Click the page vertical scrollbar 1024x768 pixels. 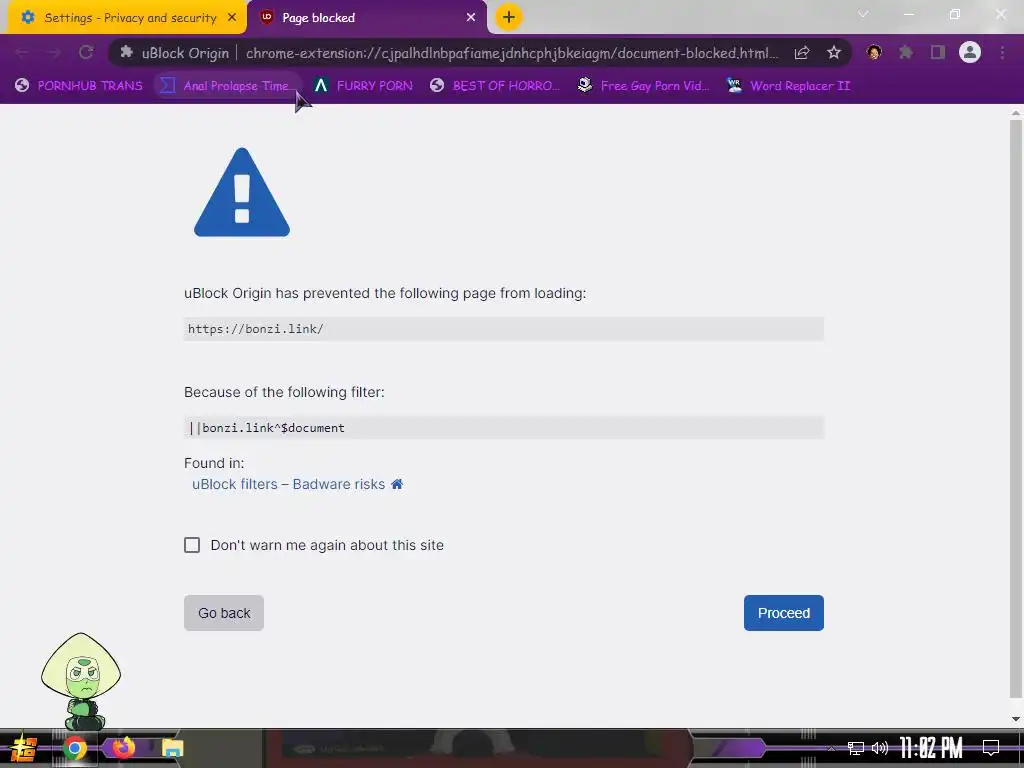[1016, 408]
